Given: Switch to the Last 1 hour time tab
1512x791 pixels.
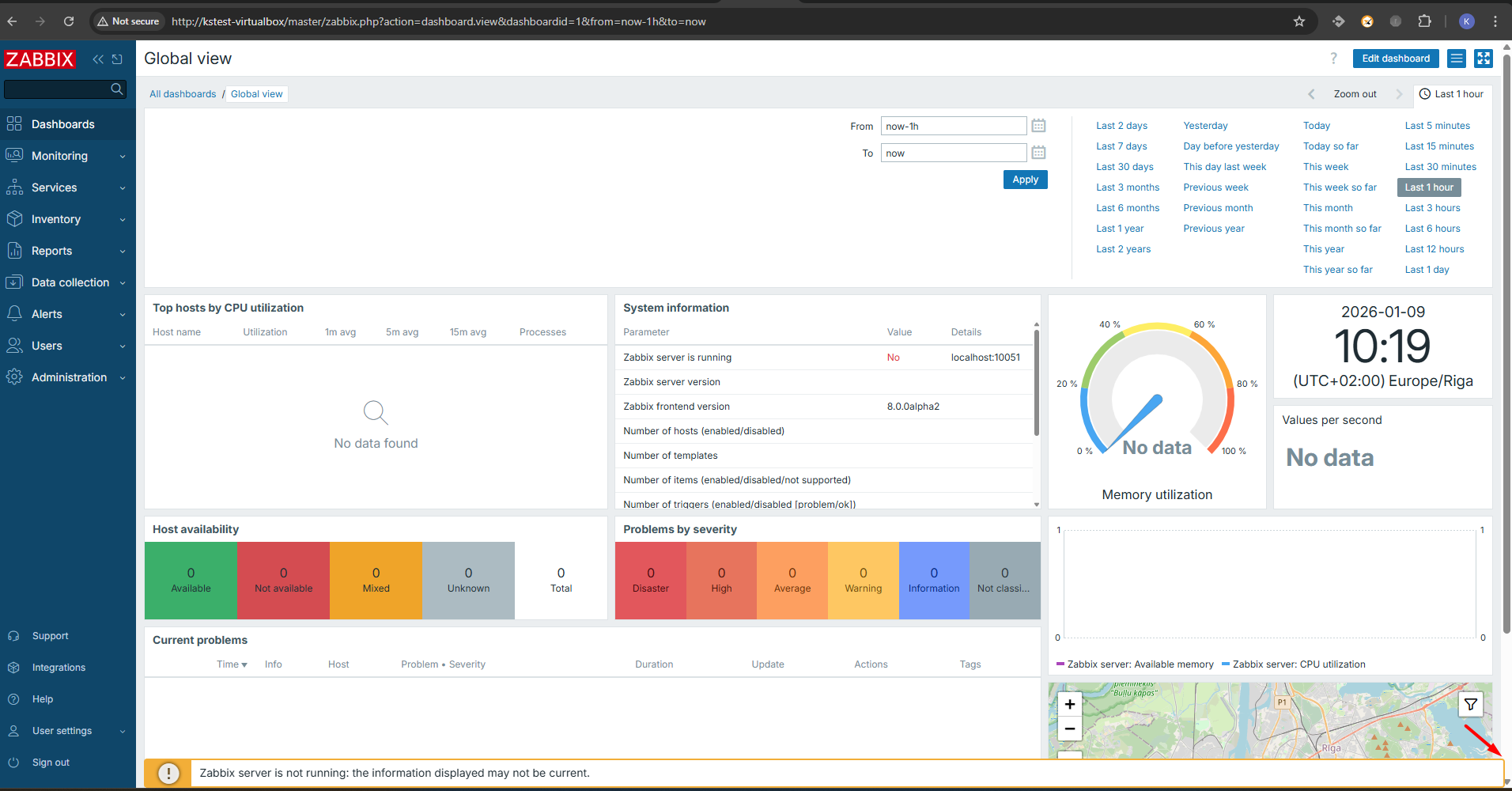Looking at the screenshot, I should (x=1451, y=94).
